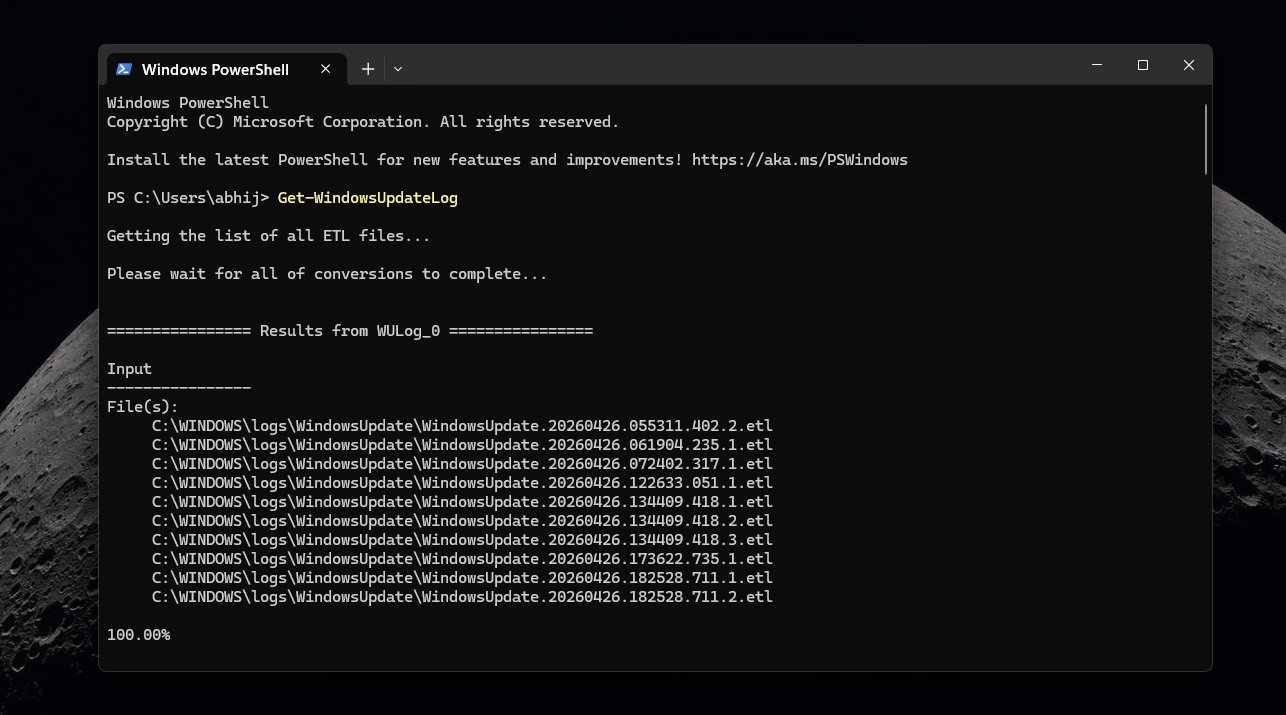This screenshot has width=1286, height=715.
Task: Click the Getting the list message line
Action: (x=268, y=235)
